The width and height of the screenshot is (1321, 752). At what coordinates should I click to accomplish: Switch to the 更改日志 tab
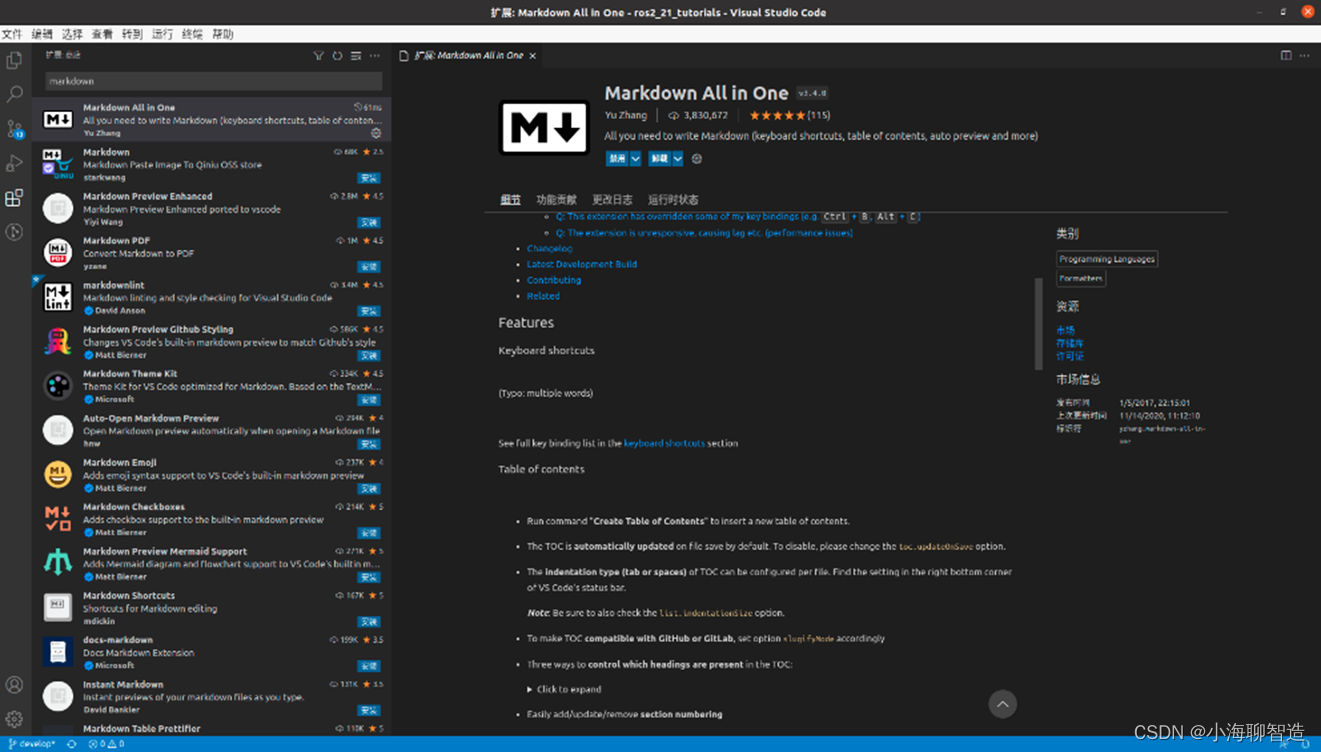click(x=612, y=200)
